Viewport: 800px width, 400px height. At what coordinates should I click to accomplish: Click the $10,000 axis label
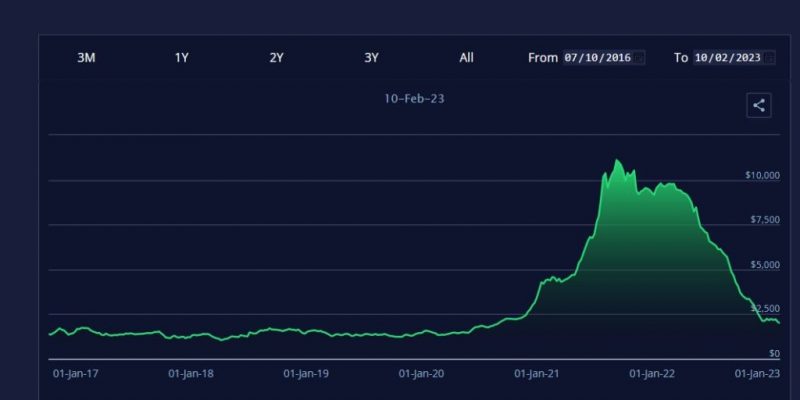[x=762, y=175]
